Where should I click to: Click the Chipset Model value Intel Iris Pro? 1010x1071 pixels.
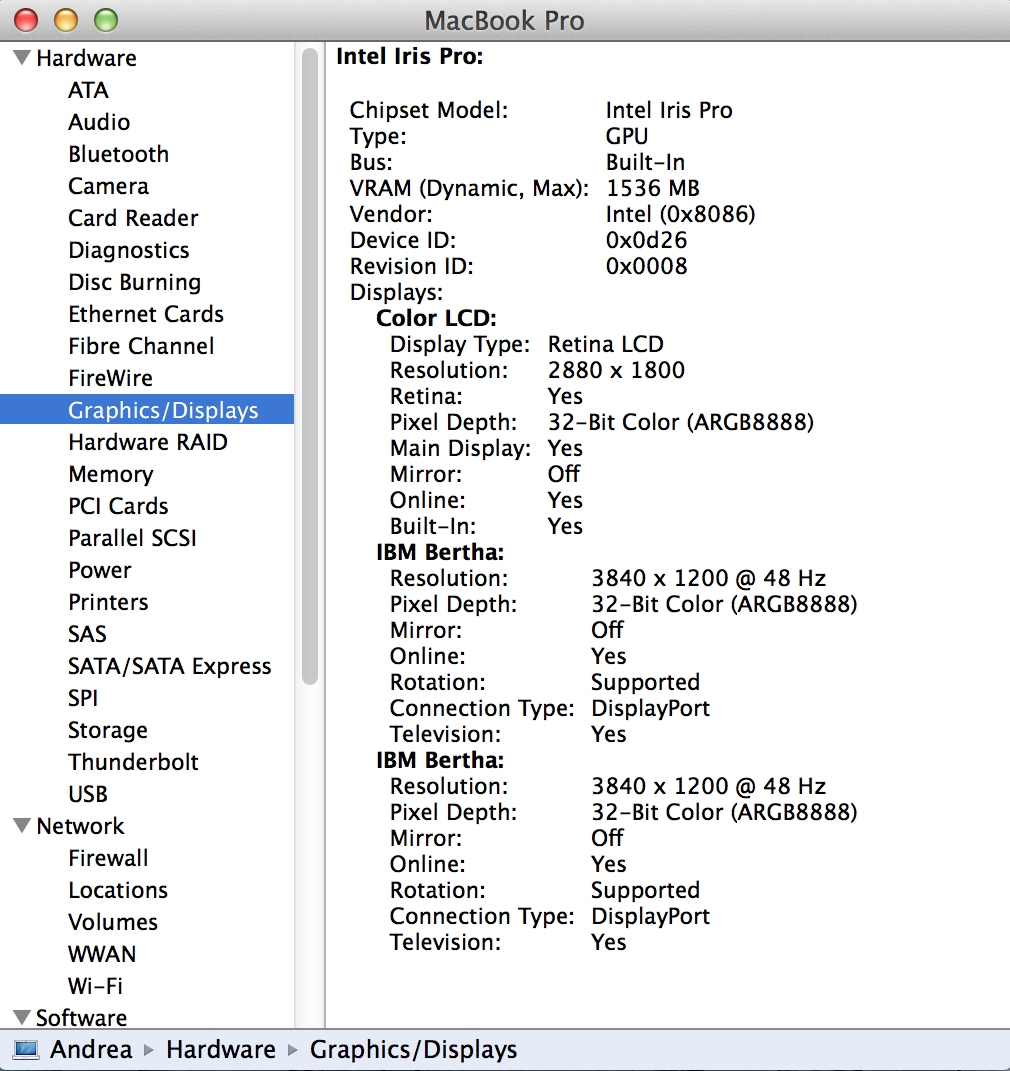[669, 110]
